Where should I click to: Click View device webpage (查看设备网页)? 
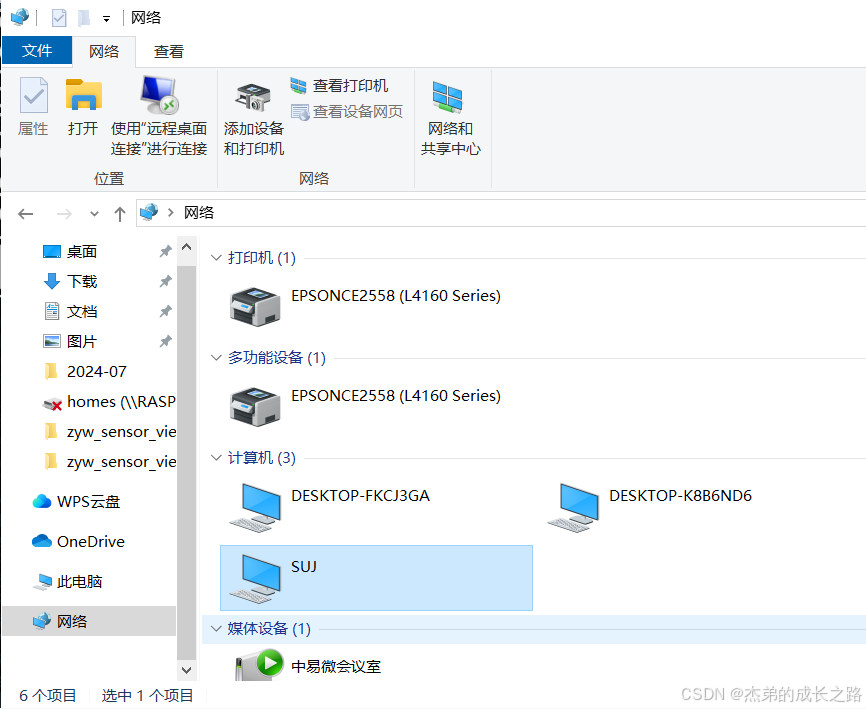[347, 112]
